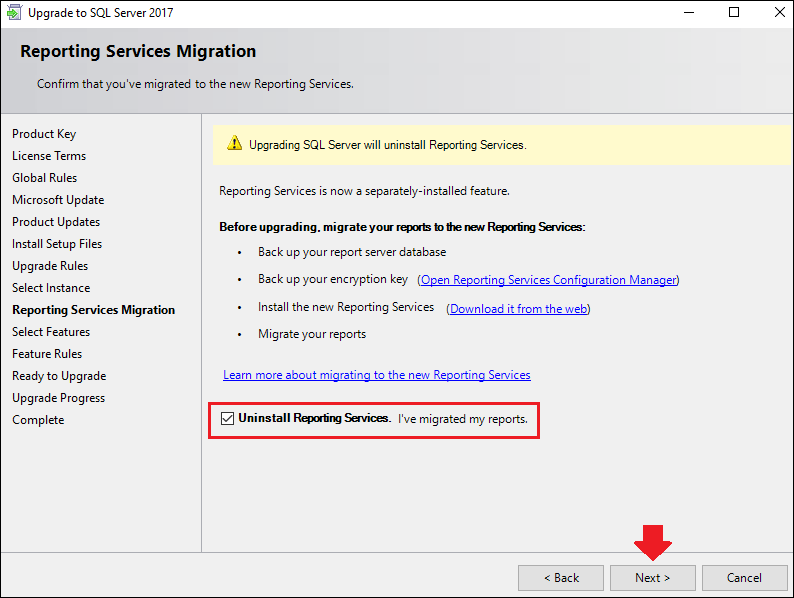
Task: Click the SQL Server setup title bar icon
Action: click(x=14, y=12)
